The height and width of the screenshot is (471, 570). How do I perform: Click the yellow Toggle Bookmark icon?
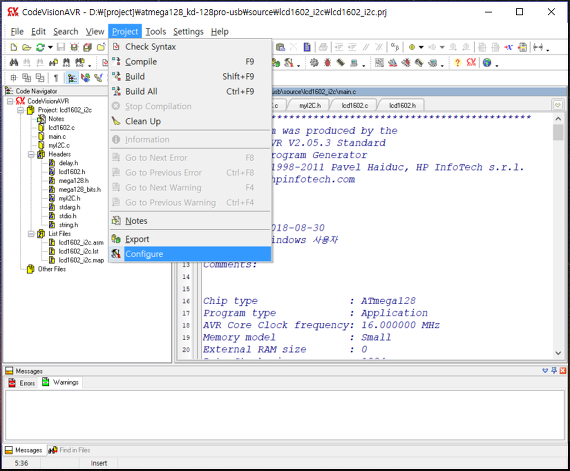coord(412,47)
